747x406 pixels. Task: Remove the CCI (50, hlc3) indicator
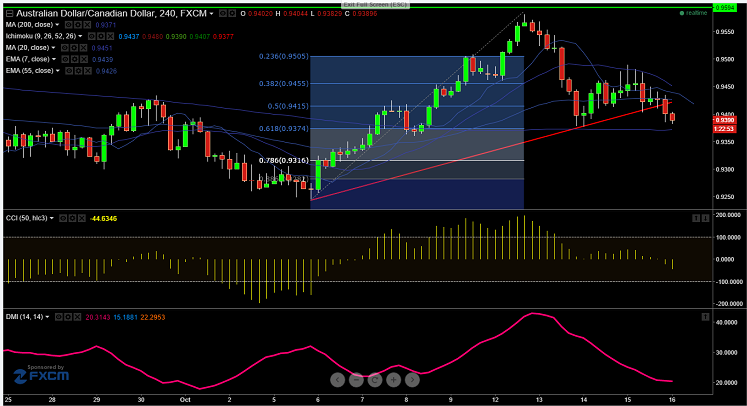[x=81, y=218]
